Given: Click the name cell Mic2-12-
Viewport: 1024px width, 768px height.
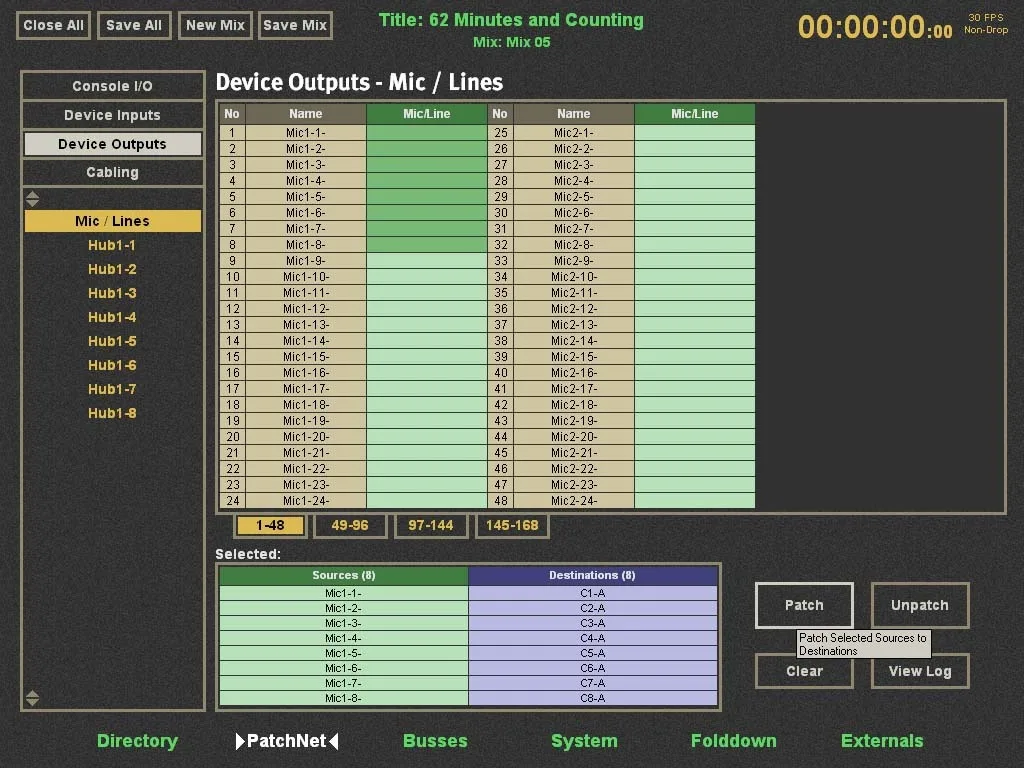Looking at the screenshot, I should coord(573,309).
